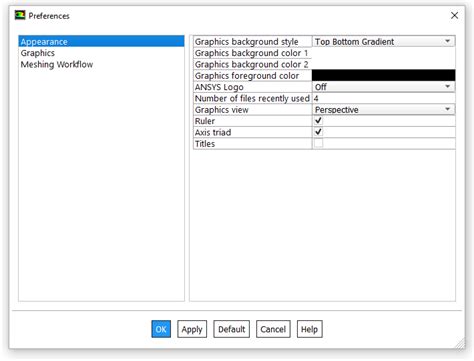Image resolution: width=474 pixels, height=361 pixels.
Task: Edit Number of files recently used field
Action: pyautogui.click(x=383, y=98)
